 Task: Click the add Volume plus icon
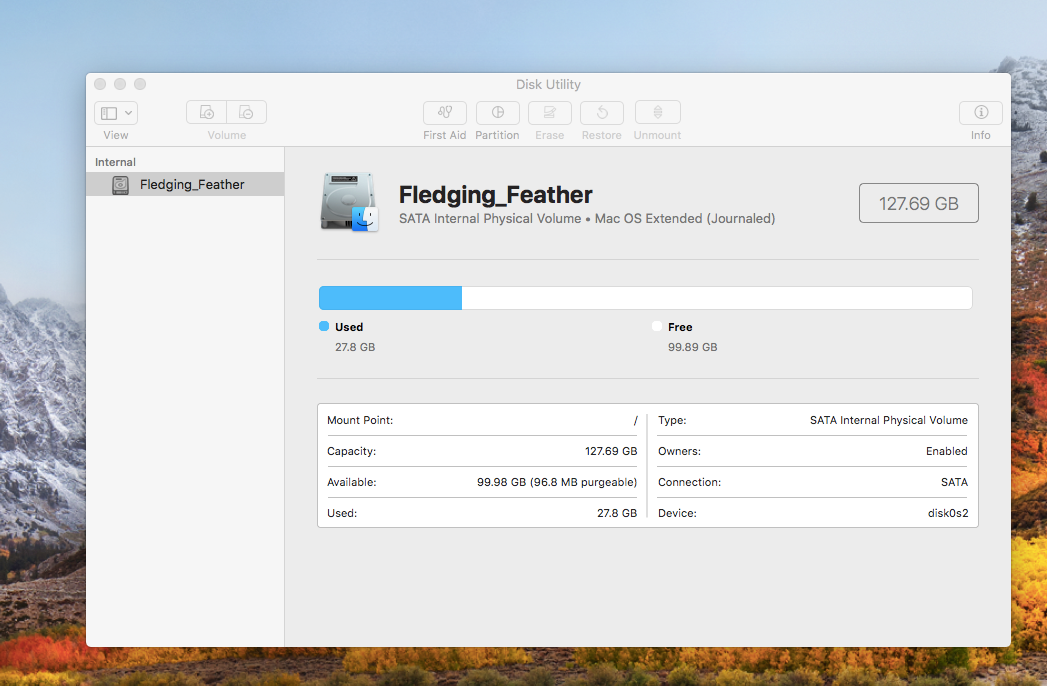(x=207, y=112)
